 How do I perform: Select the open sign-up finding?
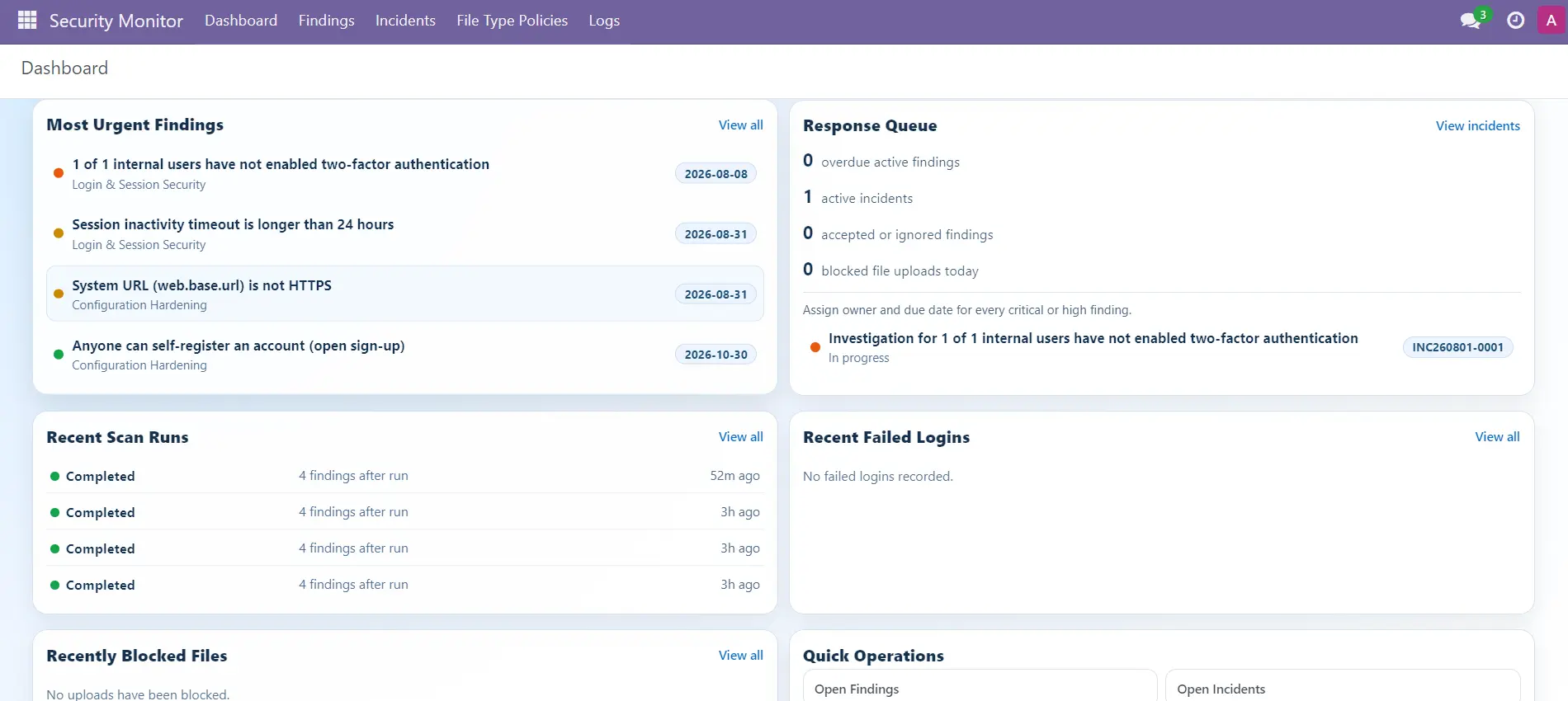tap(404, 355)
